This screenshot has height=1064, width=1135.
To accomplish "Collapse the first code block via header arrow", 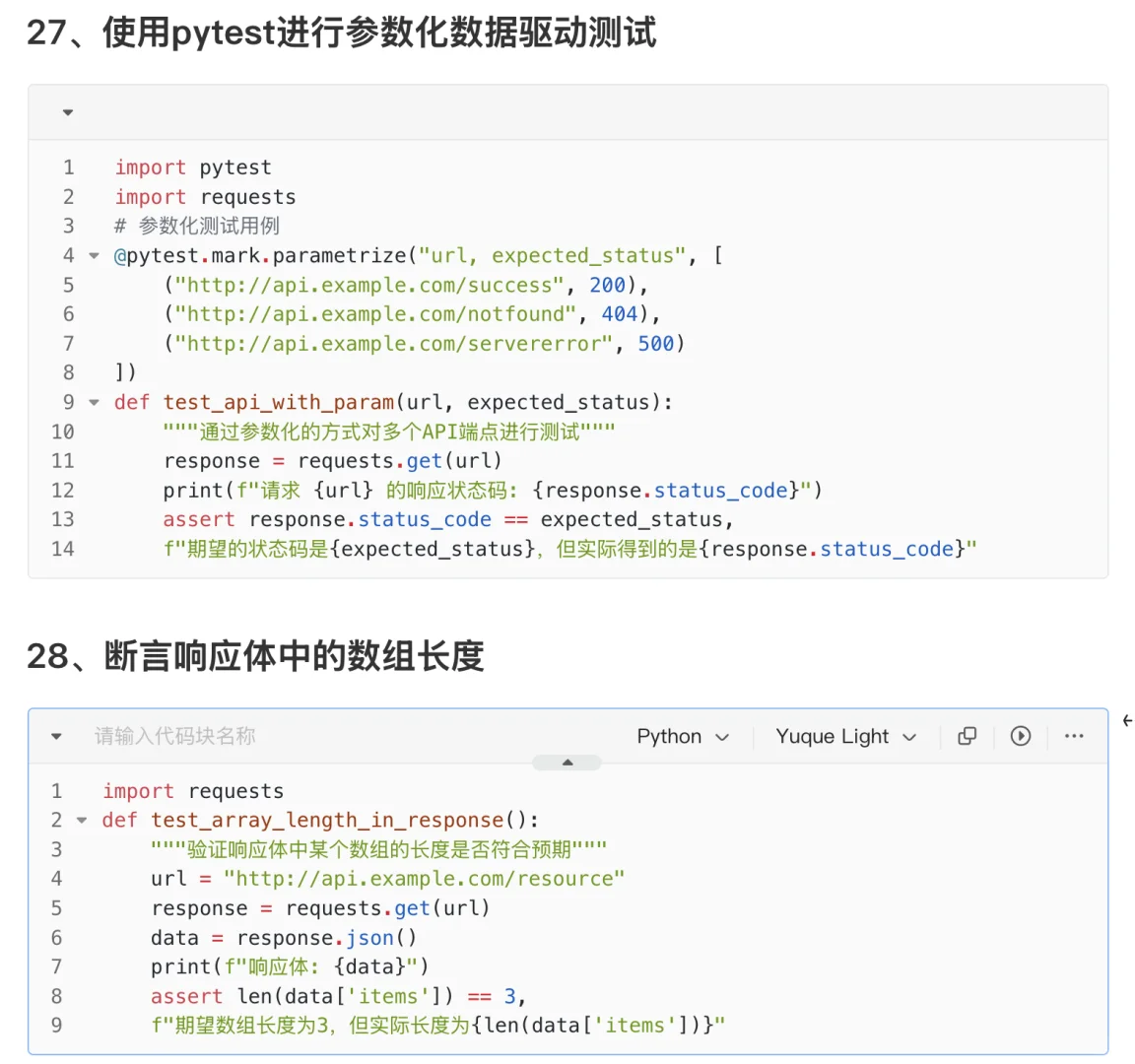I will point(68,112).
